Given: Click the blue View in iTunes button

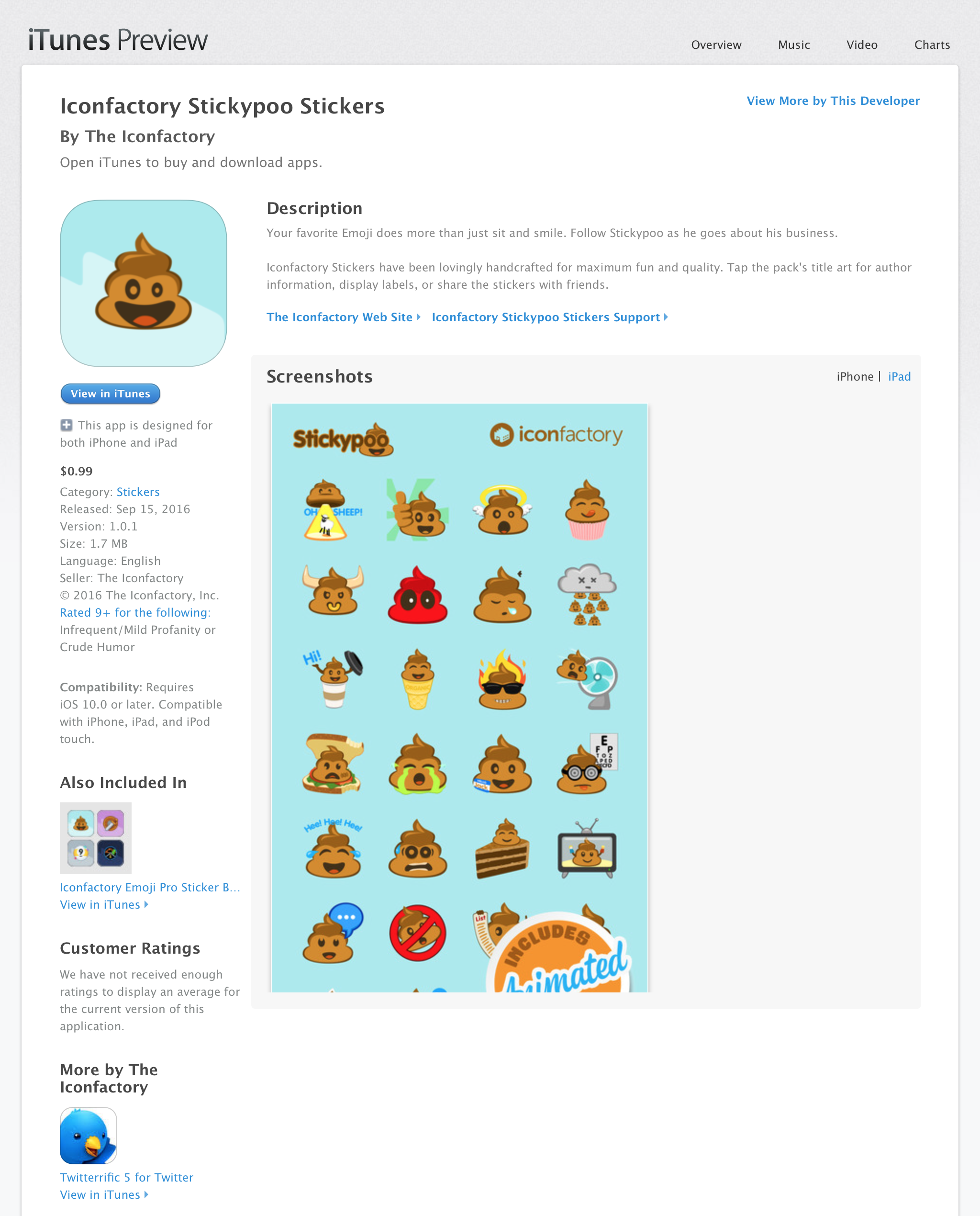Looking at the screenshot, I should 110,394.
